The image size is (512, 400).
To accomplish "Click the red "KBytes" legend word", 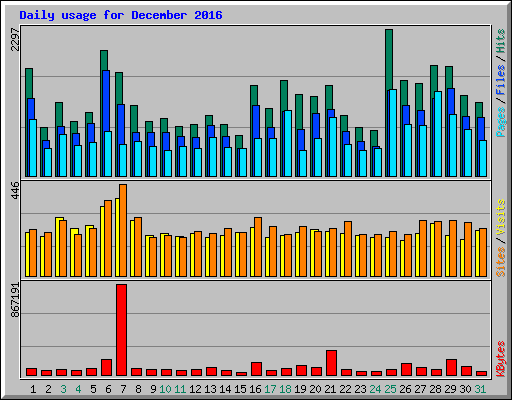I will pyautogui.click(x=501, y=359).
